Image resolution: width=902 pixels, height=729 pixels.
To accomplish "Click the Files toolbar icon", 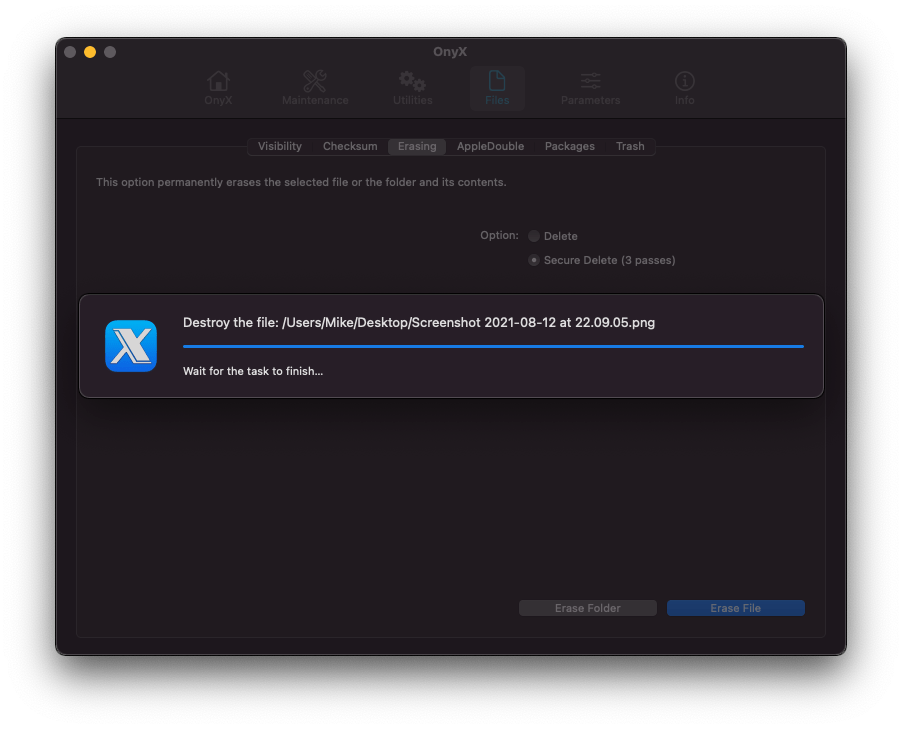I will tap(497, 88).
